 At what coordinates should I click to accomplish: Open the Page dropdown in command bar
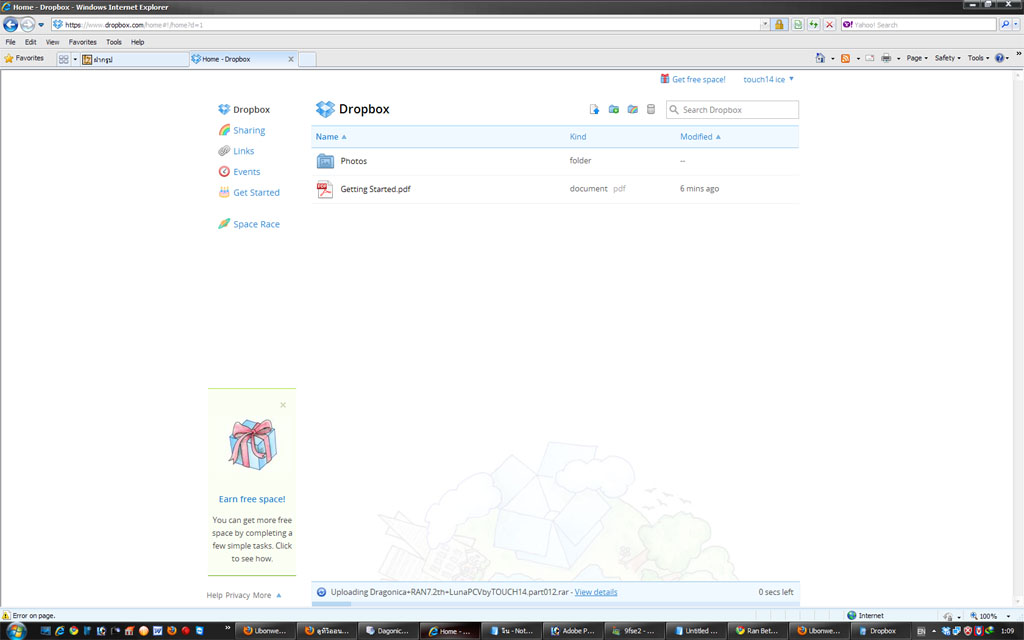click(x=917, y=58)
